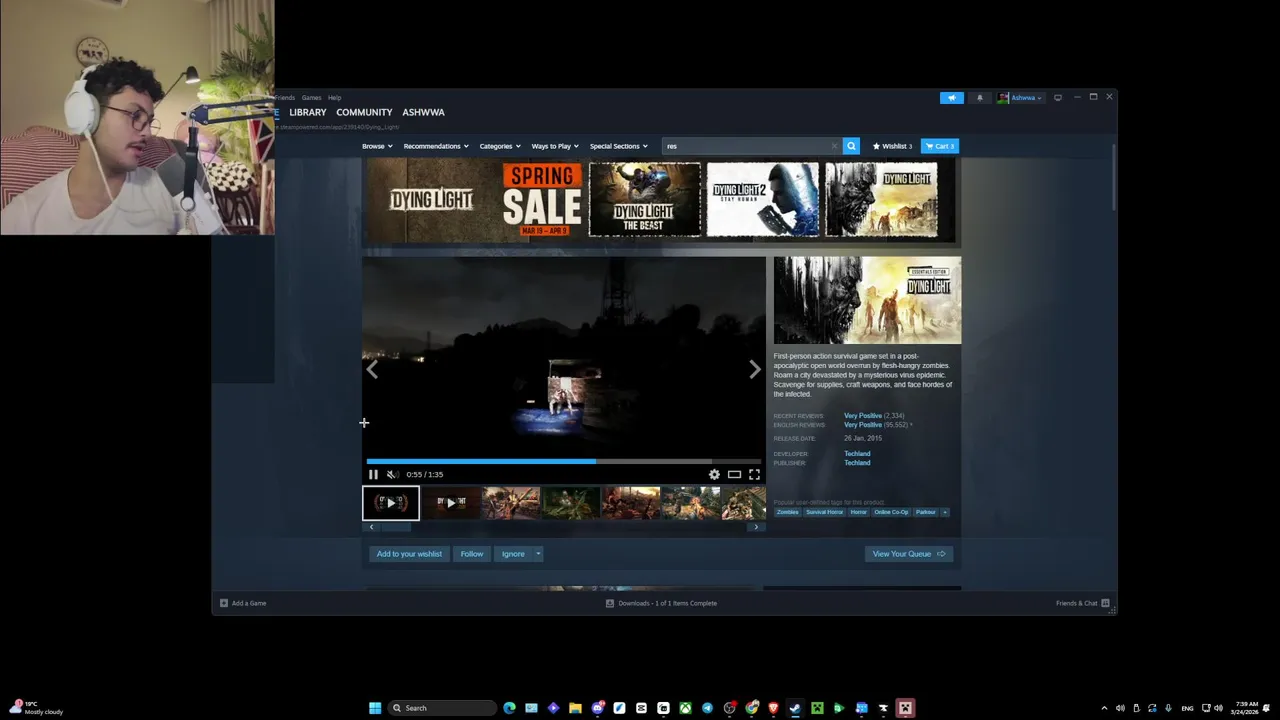Click the Techland publisher link

pyautogui.click(x=857, y=463)
